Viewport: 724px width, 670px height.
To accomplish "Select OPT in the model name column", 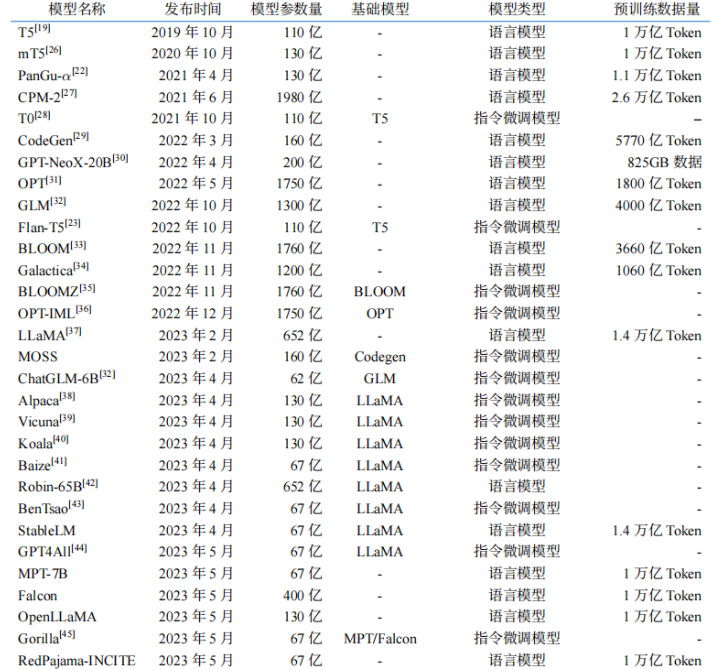I will point(39,183).
